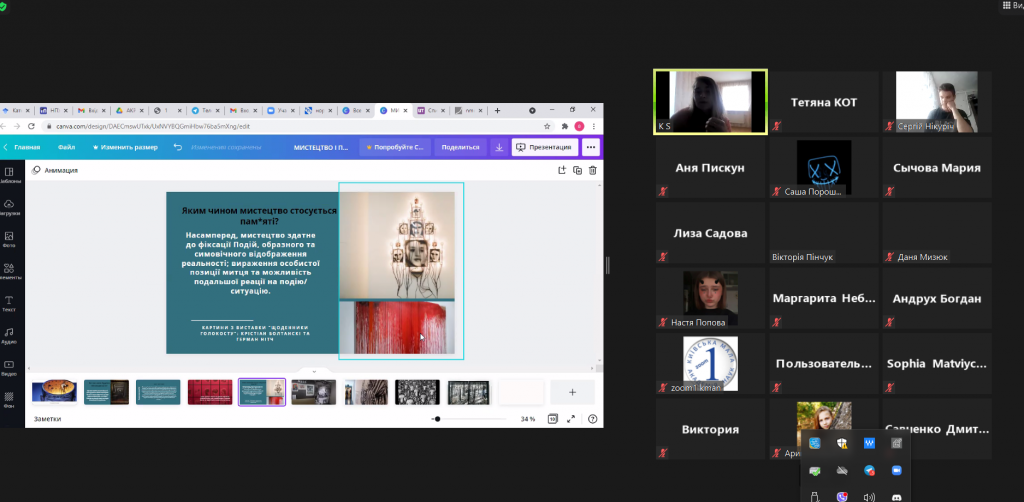The height and width of the screenshot is (502, 1024).
Task: Open the Uploads panel in Canva sidebar
Action: click(10, 208)
